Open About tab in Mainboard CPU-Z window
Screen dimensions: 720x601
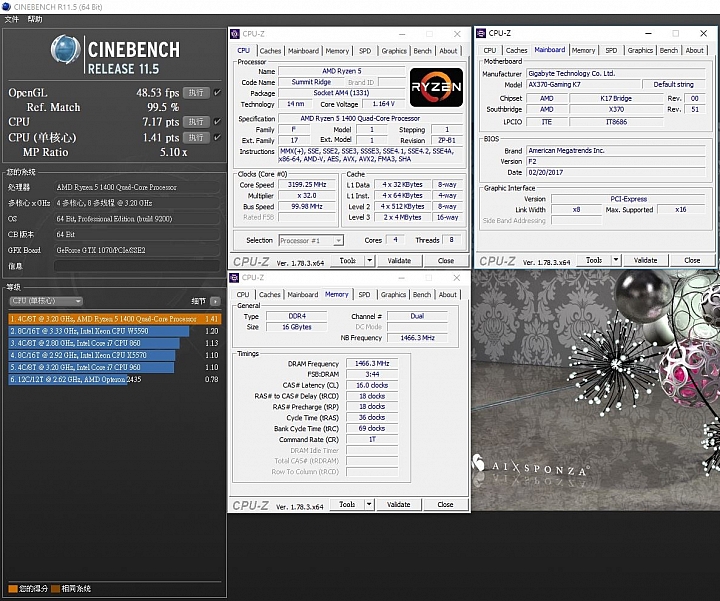click(694, 51)
